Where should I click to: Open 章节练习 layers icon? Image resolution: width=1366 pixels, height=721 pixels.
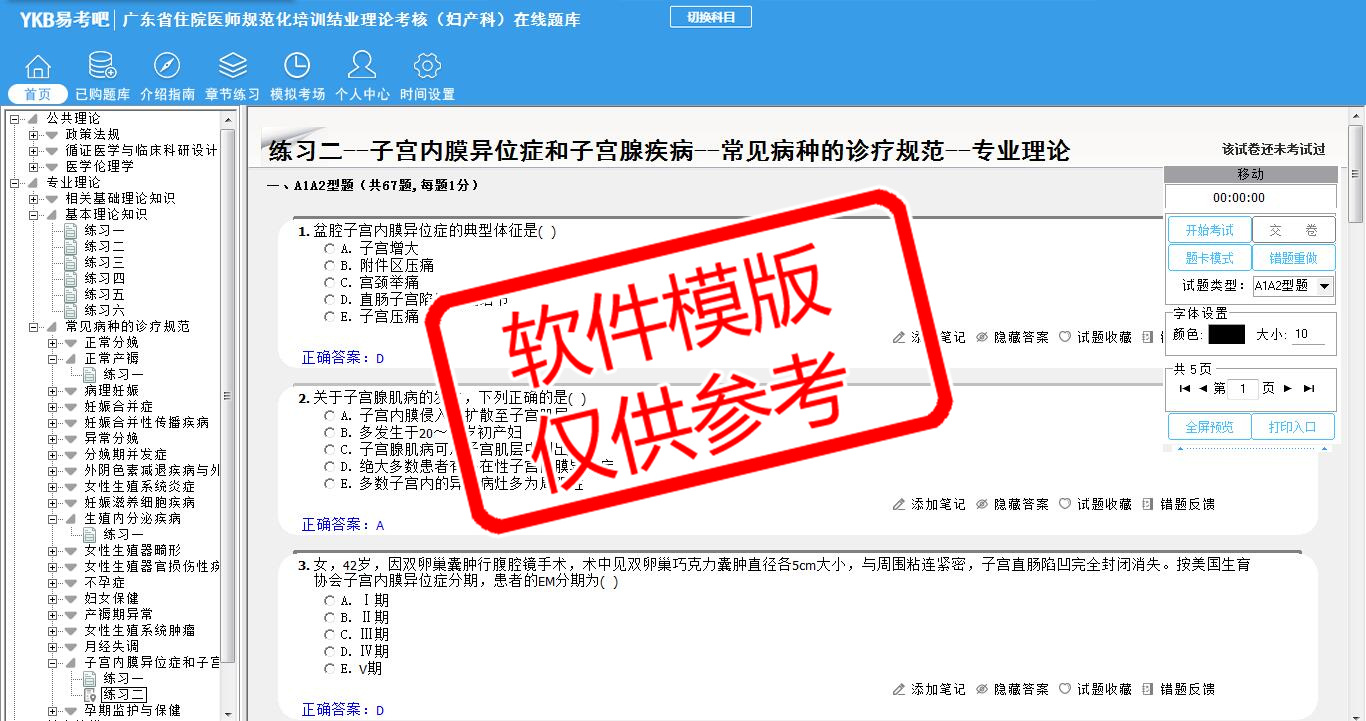[232, 67]
